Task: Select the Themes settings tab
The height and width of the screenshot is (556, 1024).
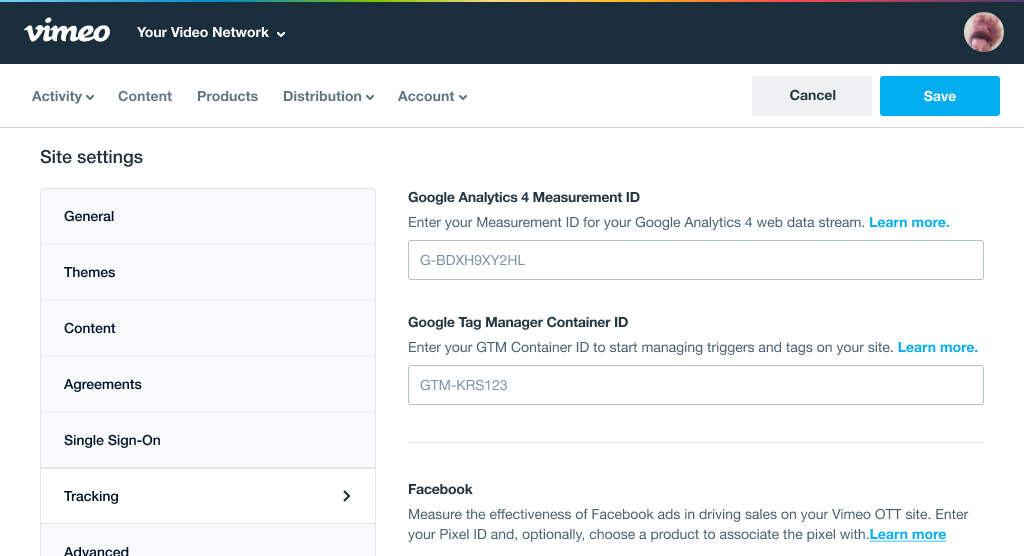Action: pos(208,272)
